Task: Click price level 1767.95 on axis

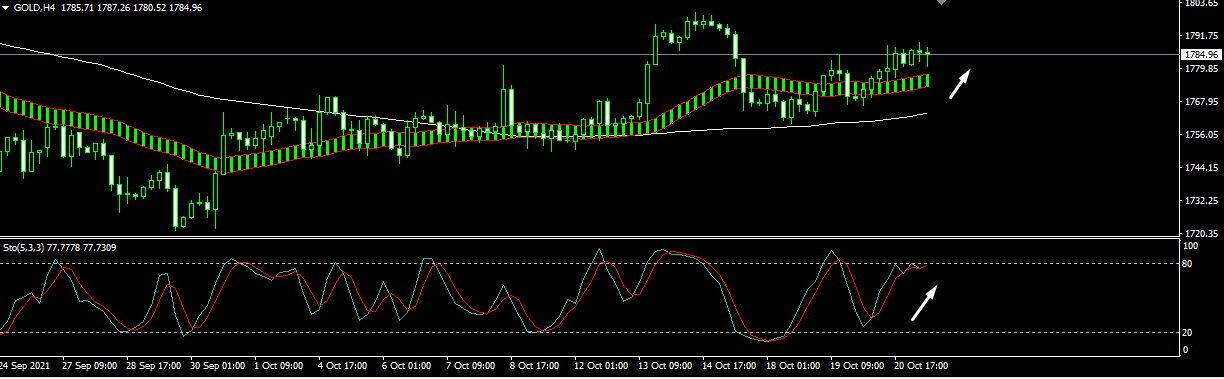Action: click(x=1200, y=102)
